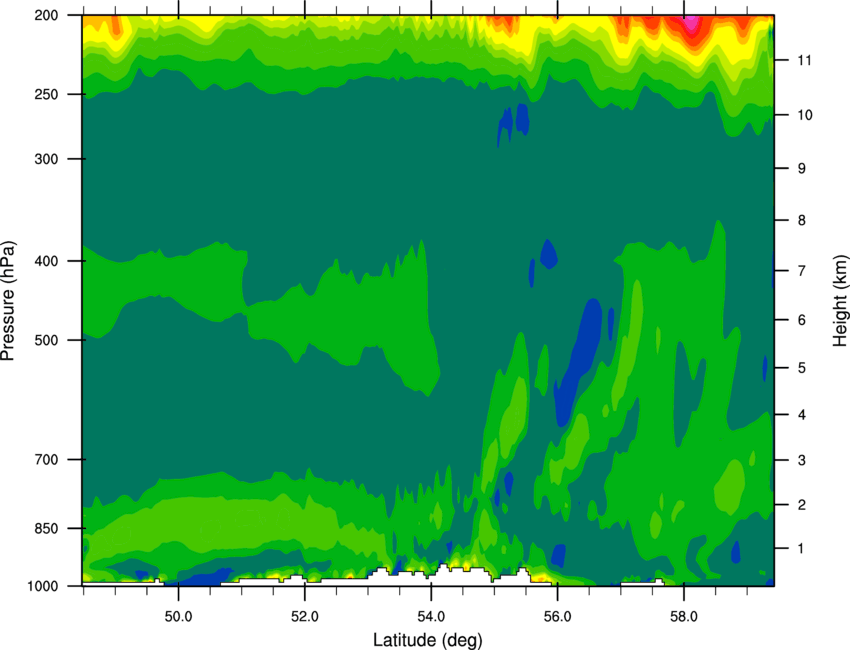Click the 52.0 latitude tick label
The width and height of the screenshot is (850, 650).
point(305,617)
